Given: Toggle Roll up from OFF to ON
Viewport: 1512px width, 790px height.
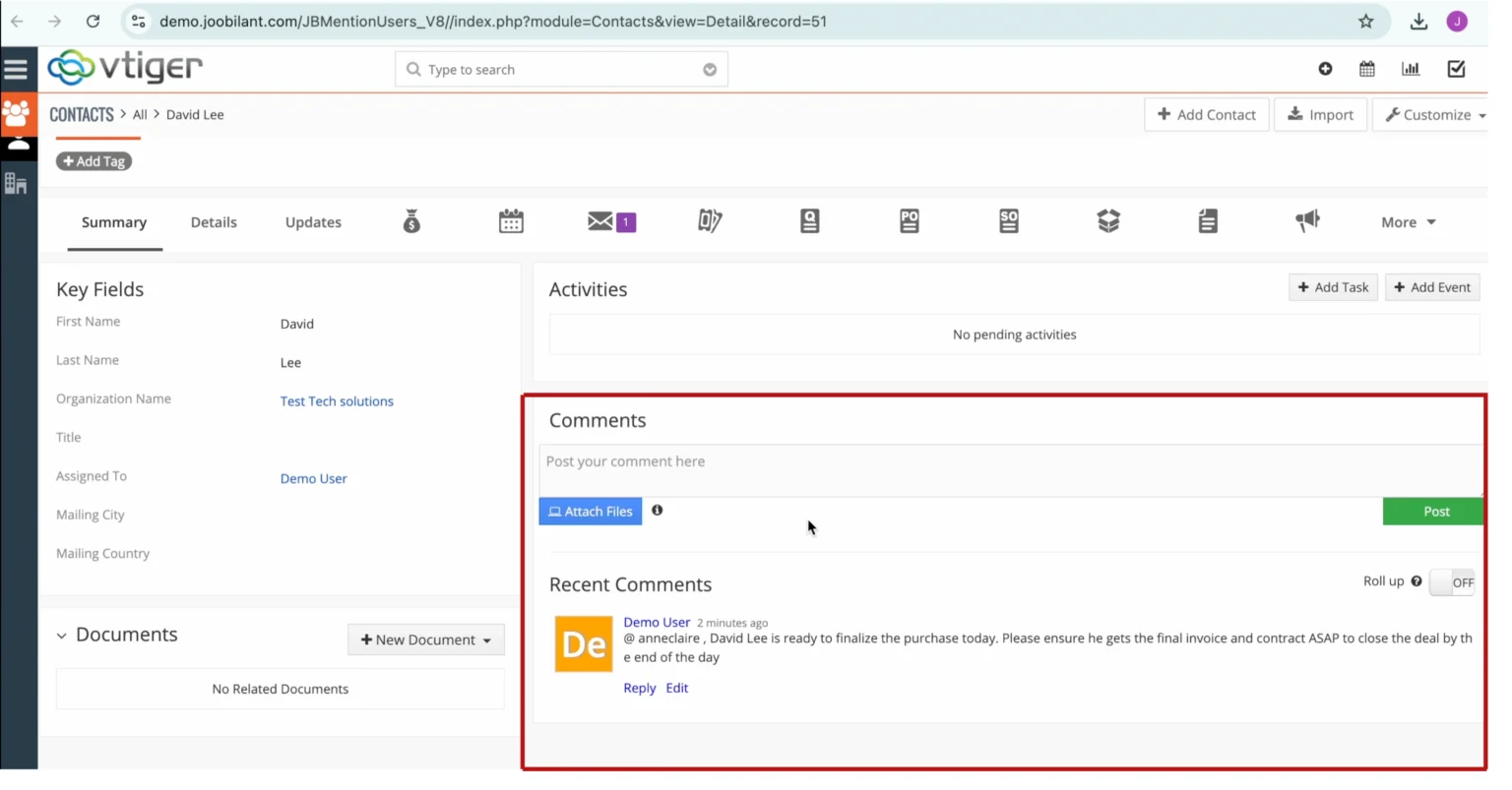Looking at the screenshot, I should (1452, 582).
